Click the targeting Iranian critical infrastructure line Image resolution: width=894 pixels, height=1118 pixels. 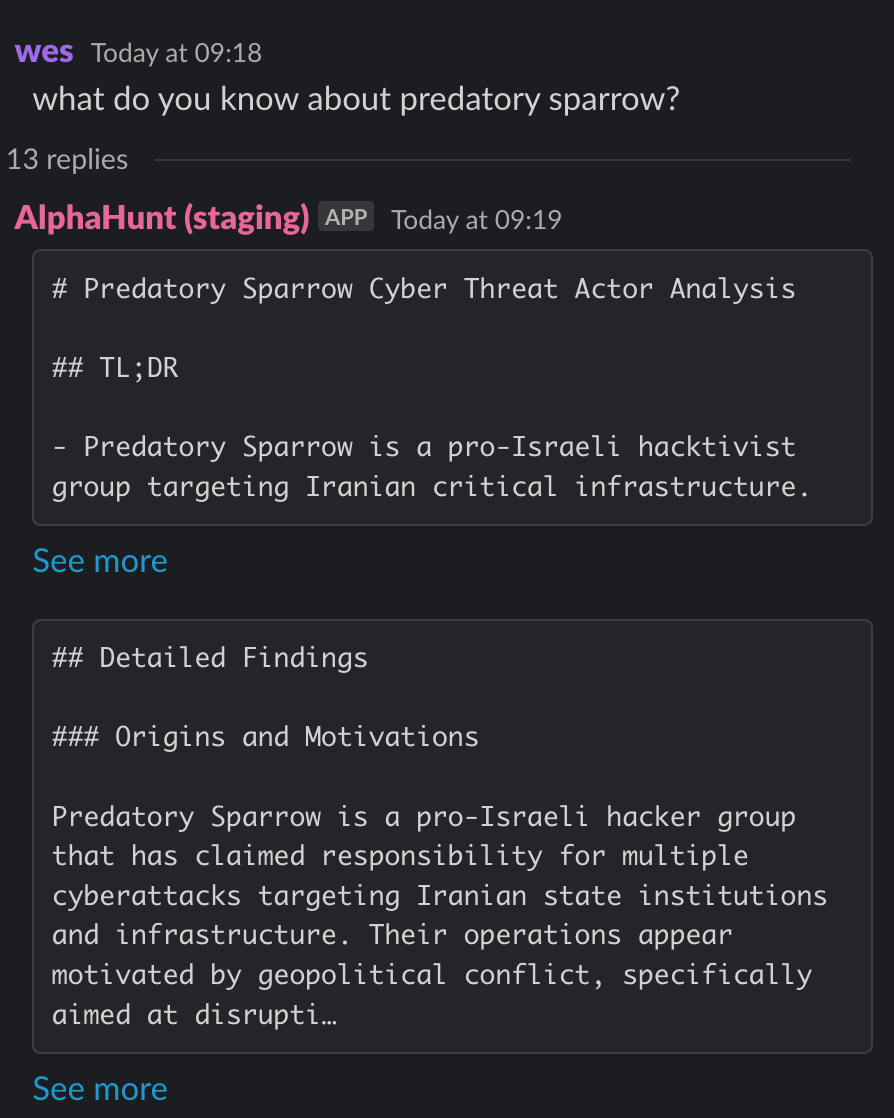(431, 487)
